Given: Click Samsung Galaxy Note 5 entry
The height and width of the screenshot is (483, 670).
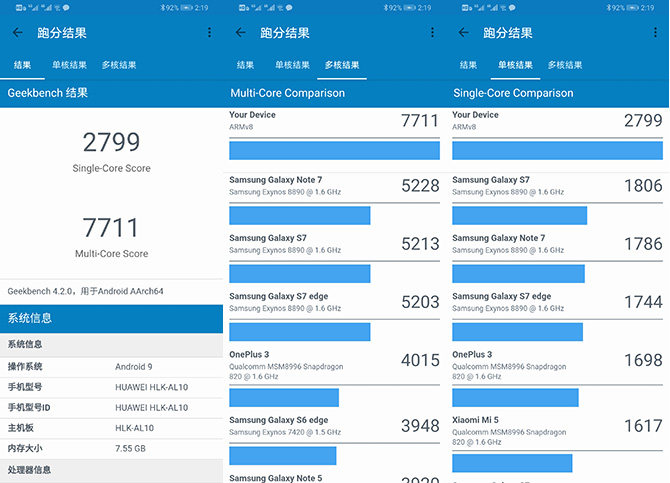Looking at the screenshot, I should tap(334, 478).
